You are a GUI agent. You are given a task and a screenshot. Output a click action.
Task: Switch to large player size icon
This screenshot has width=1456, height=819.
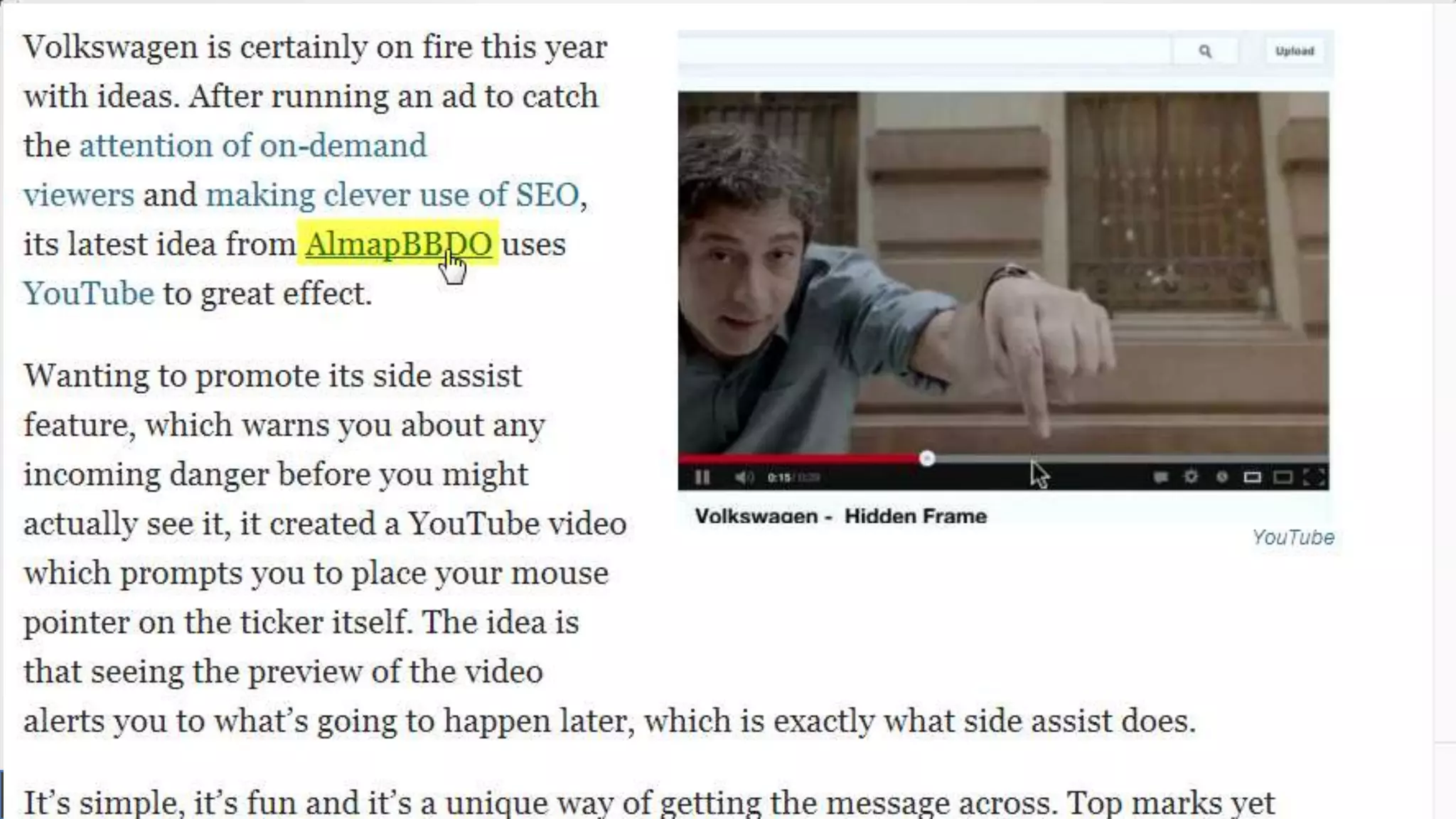pyautogui.click(x=1283, y=476)
